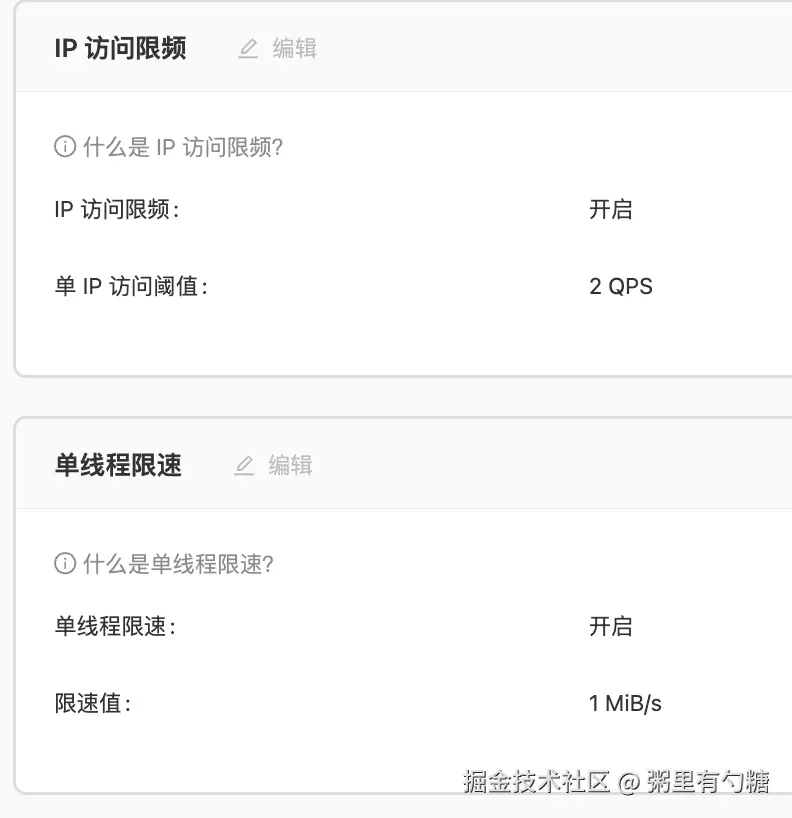This screenshot has height=818, width=792.
Task: Click 编辑 text next to 单线程限速 heading
Action: [291, 465]
